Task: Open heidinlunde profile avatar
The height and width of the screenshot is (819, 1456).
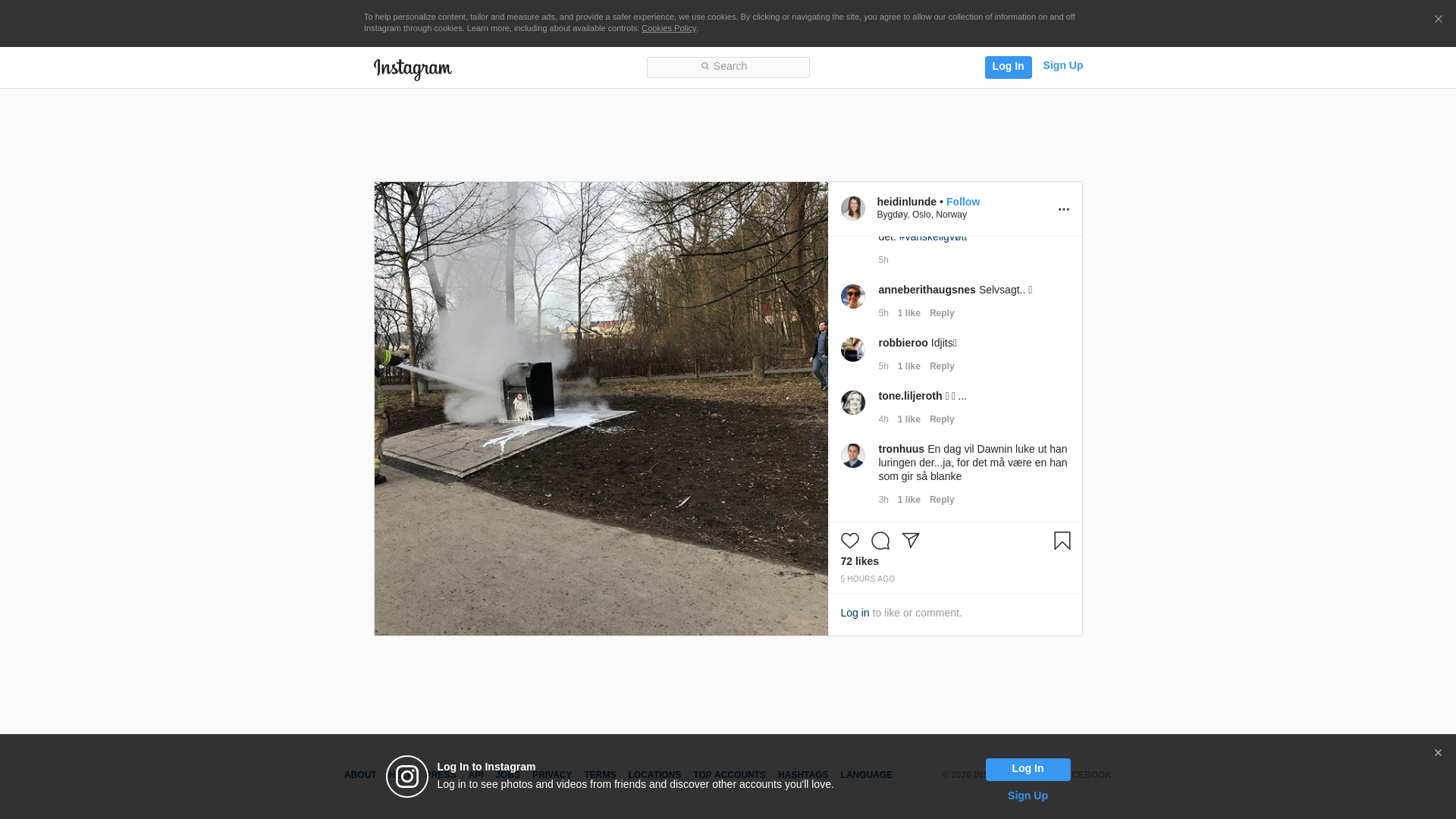Action: coord(853,209)
